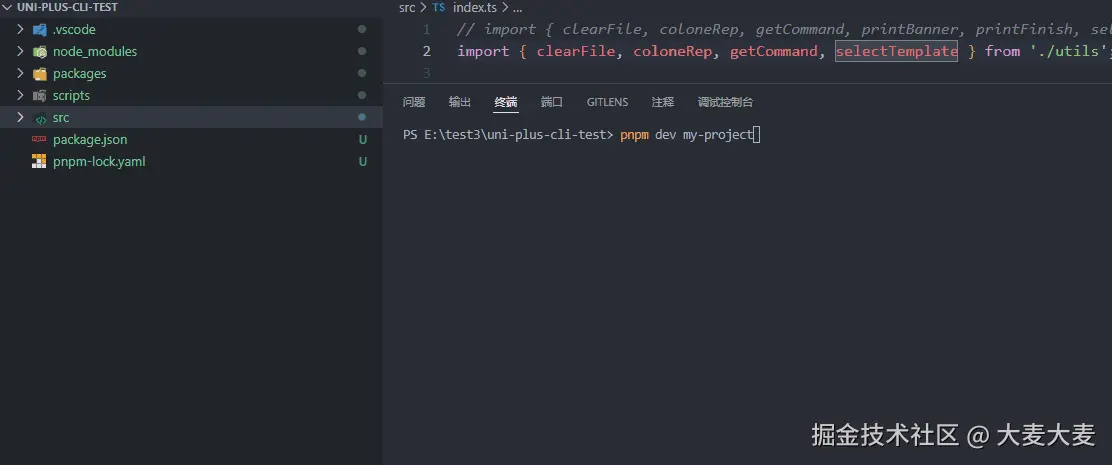Screen dimensions: 1112x465
Task: Click the terminal prompt path E:\test3\uni-plus-cli-test
Action: [518, 135]
